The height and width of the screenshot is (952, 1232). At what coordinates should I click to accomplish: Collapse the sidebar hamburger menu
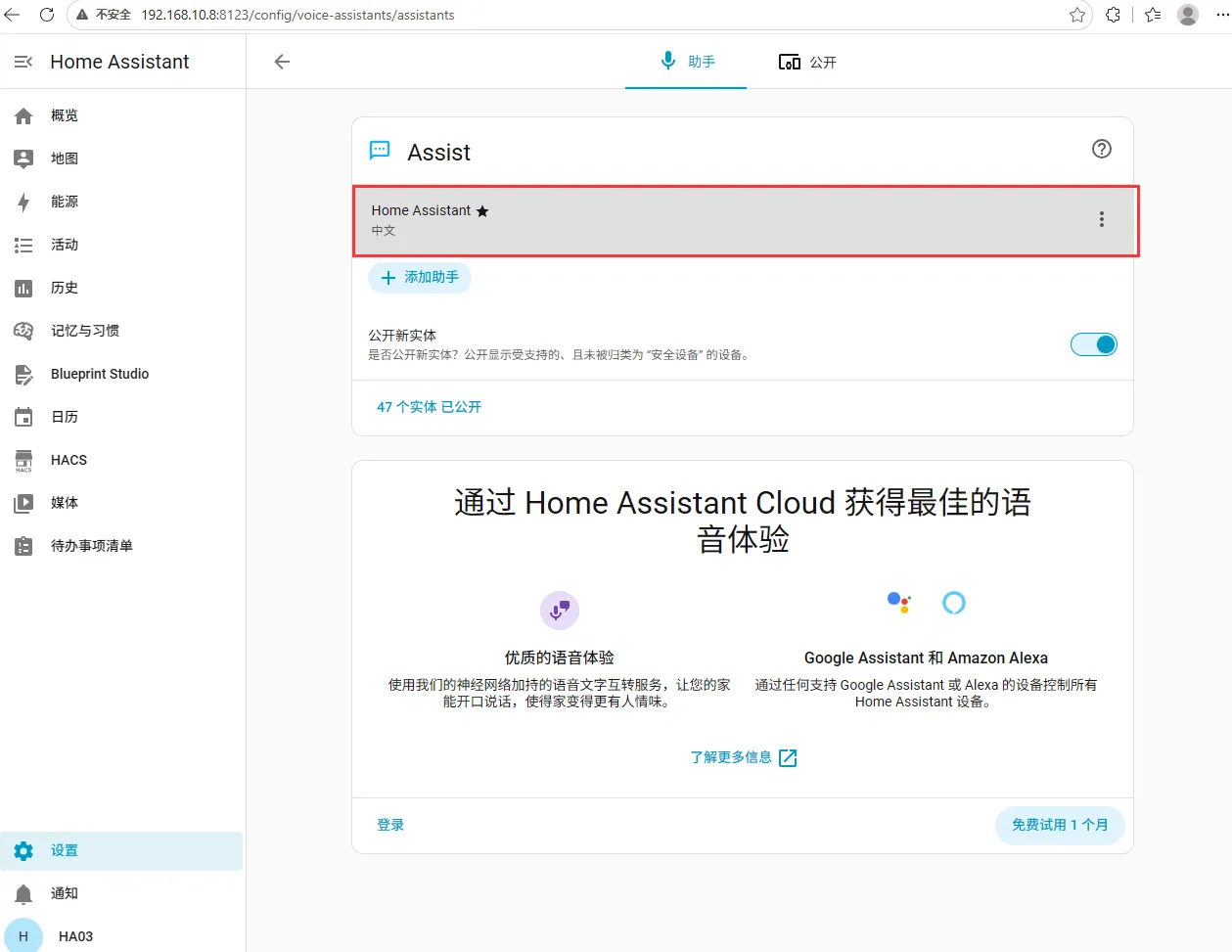23,62
